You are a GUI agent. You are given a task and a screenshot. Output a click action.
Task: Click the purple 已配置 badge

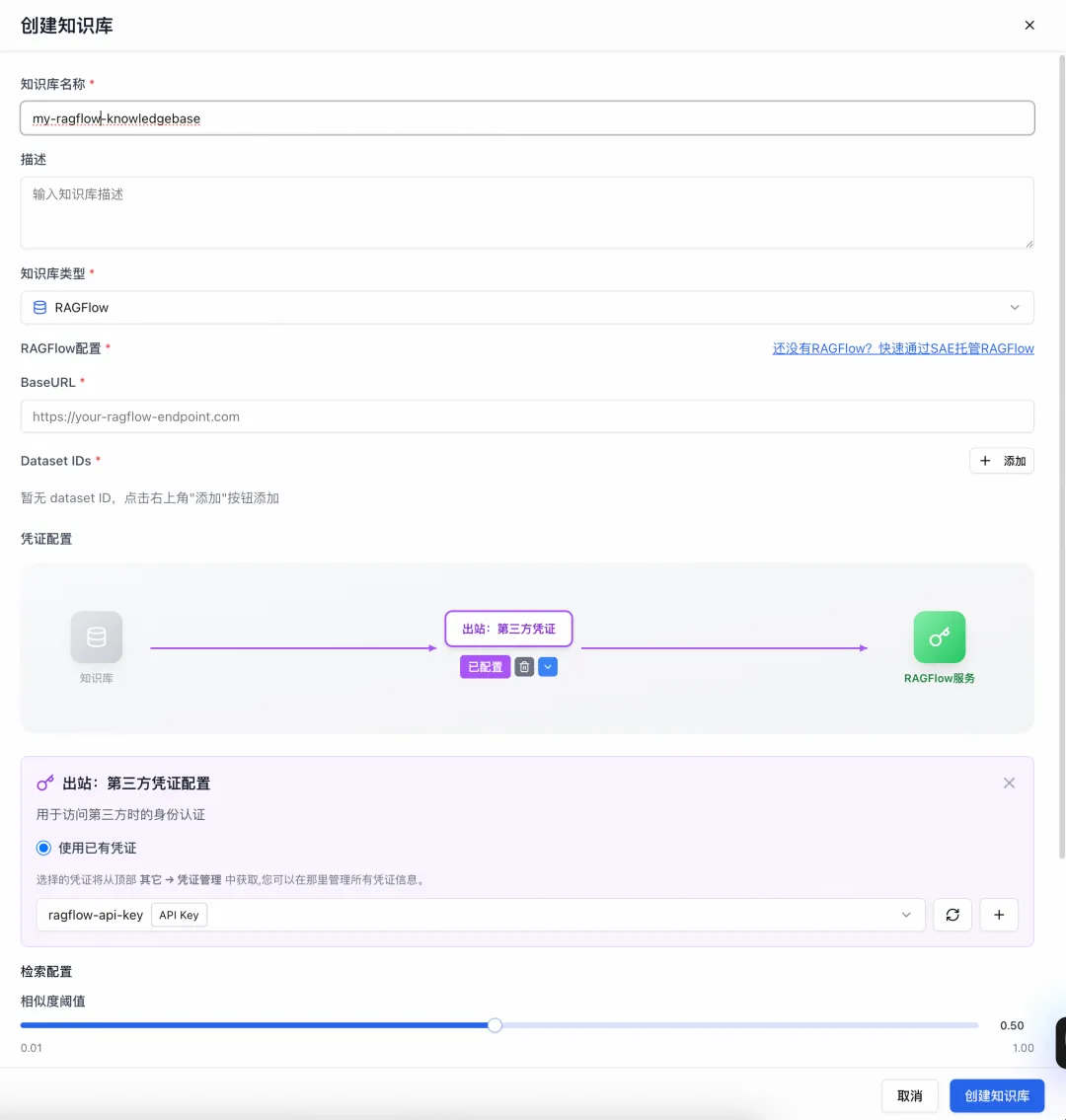pyautogui.click(x=486, y=666)
